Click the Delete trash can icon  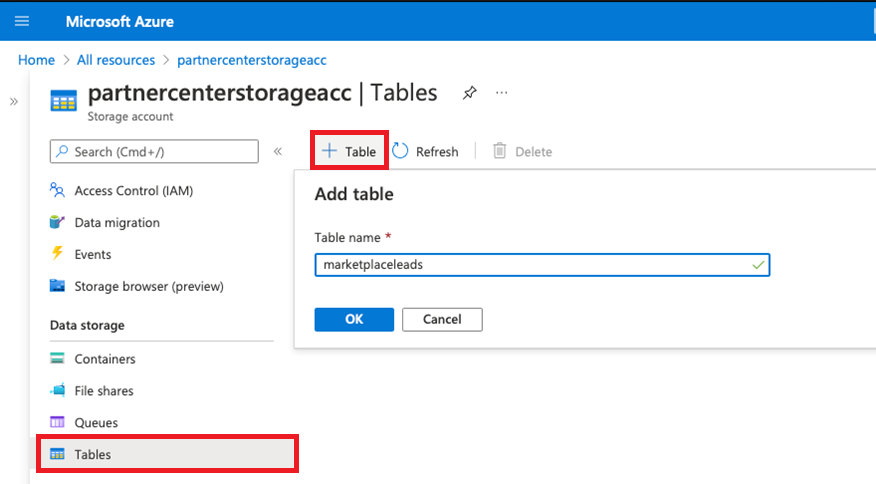pyautogui.click(x=499, y=151)
